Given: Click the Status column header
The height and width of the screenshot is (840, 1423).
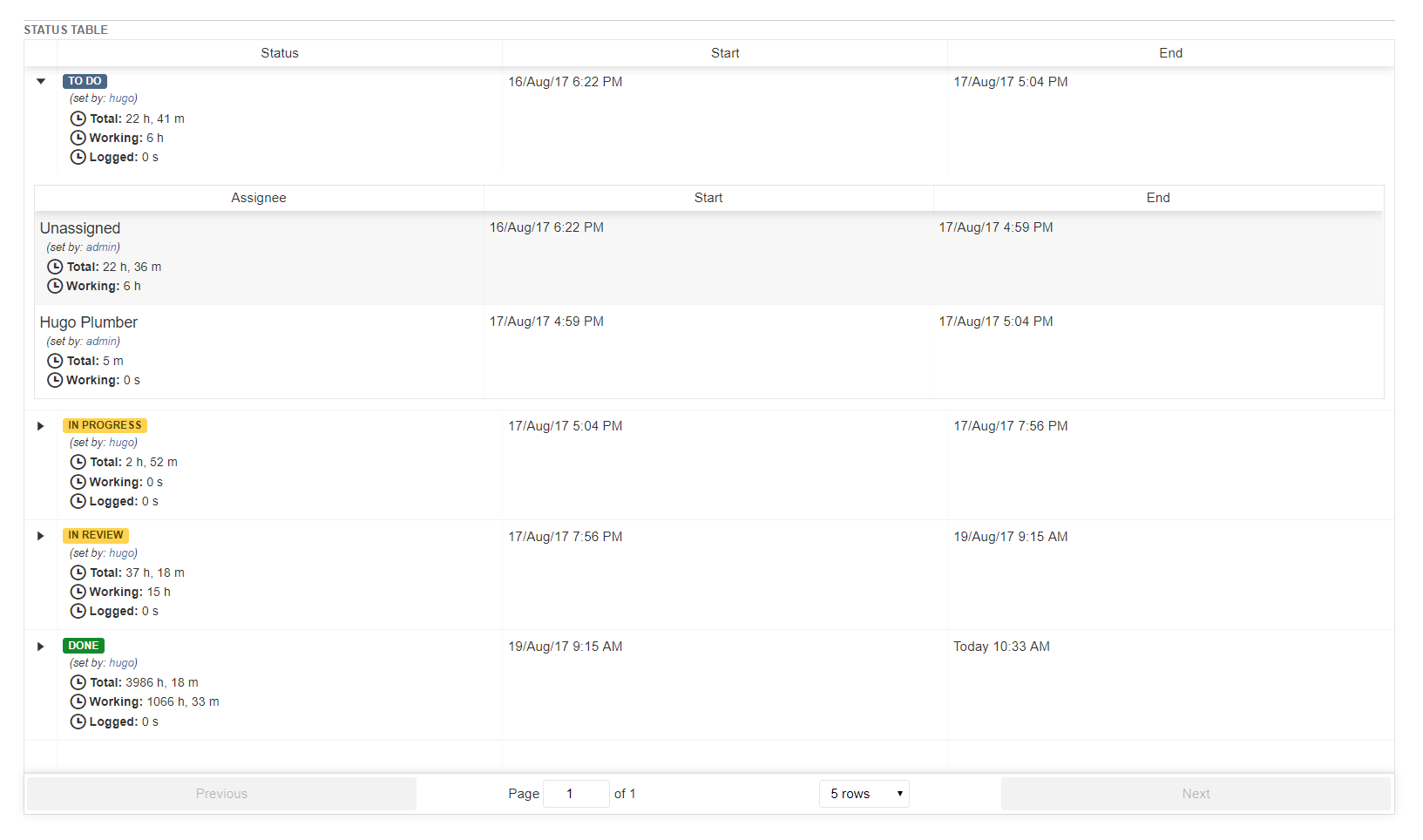Looking at the screenshot, I should (280, 53).
